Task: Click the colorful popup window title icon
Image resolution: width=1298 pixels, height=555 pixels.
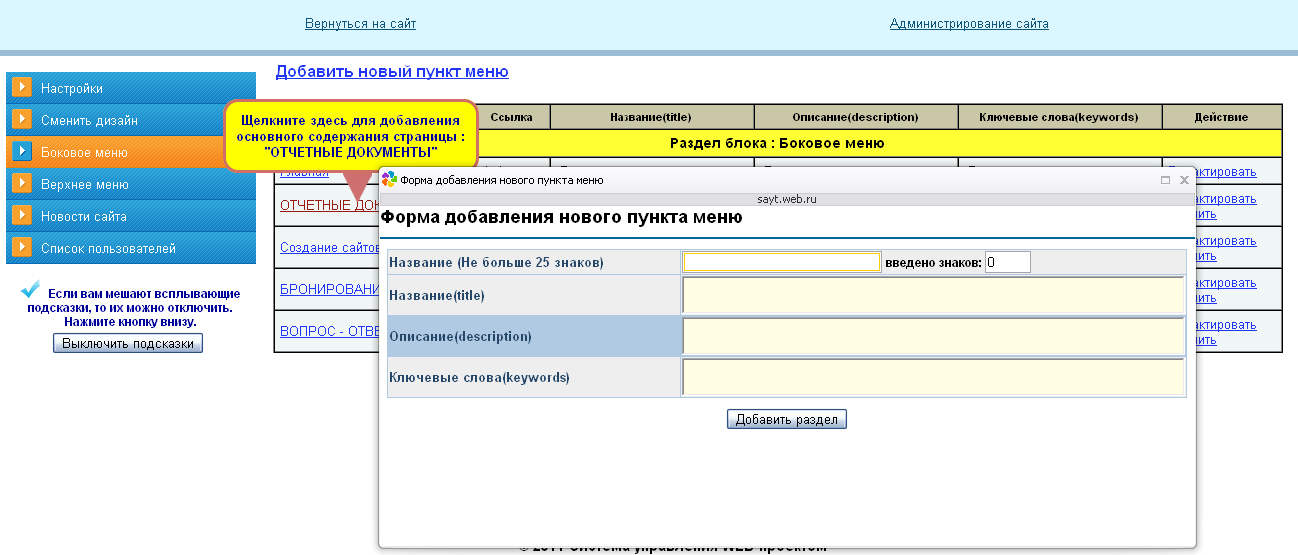Action: 389,180
